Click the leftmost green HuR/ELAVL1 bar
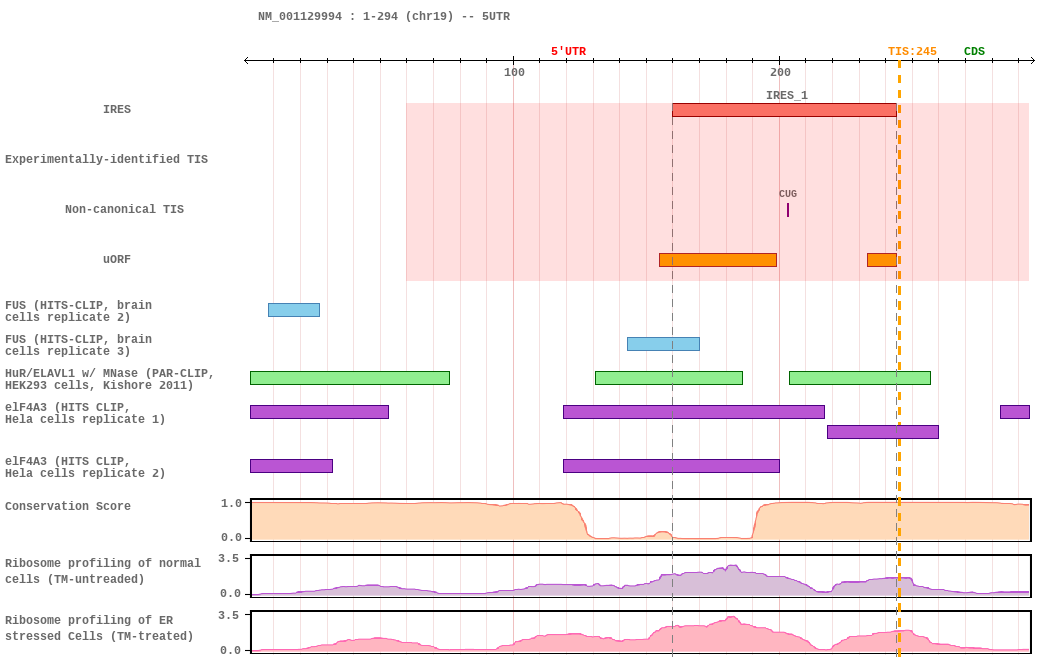The width and height of the screenshot is (1050, 664). point(350,378)
